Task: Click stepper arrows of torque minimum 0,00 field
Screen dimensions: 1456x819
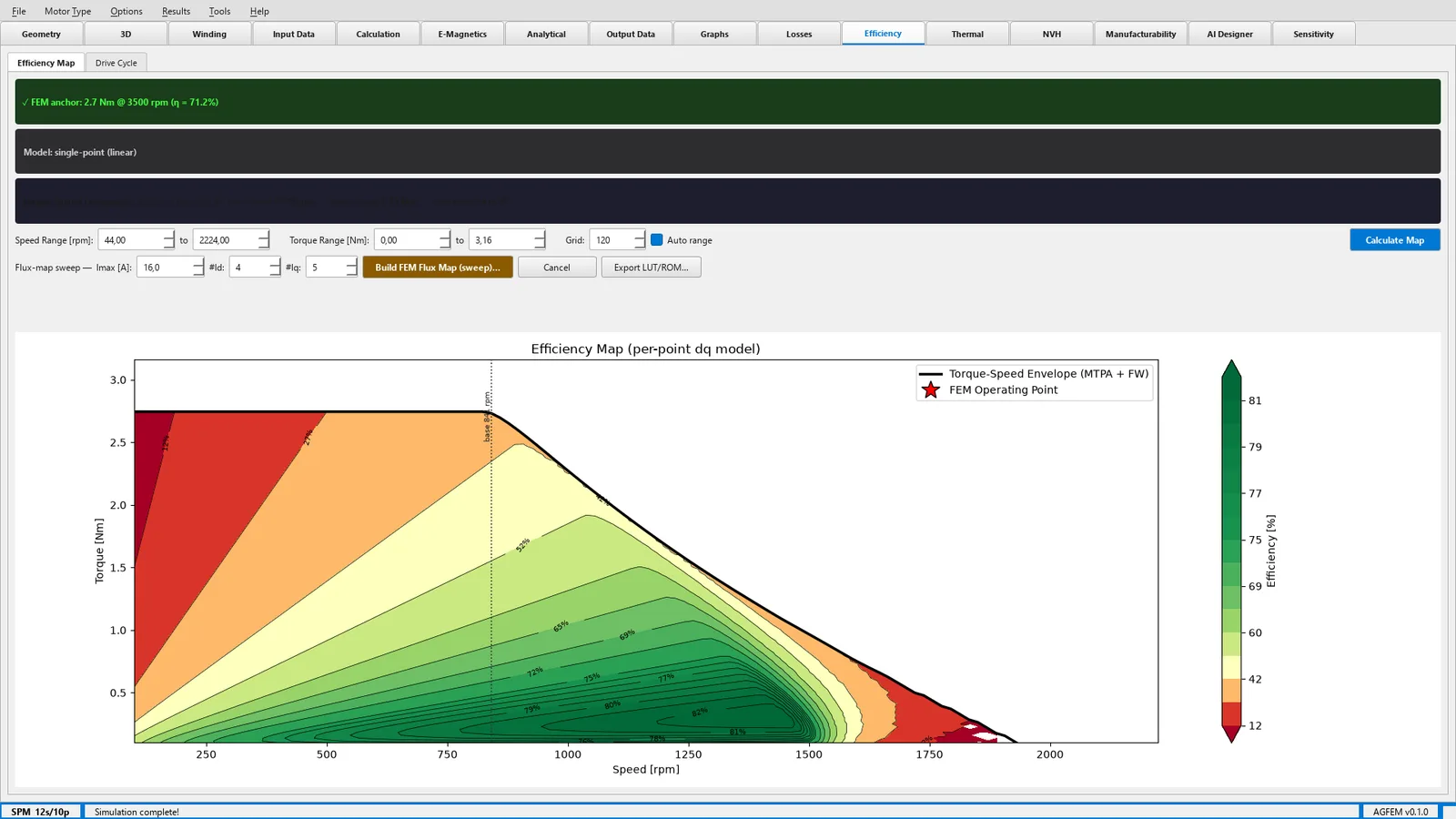Action: click(x=445, y=240)
